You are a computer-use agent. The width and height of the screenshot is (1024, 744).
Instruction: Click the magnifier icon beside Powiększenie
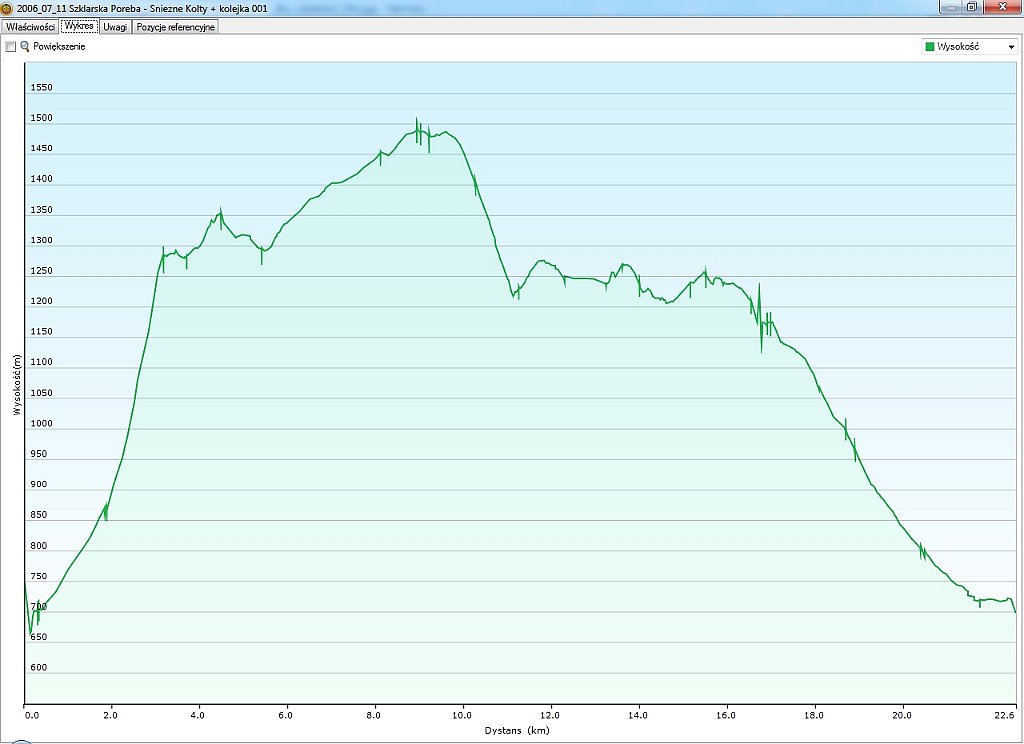coord(25,47)
